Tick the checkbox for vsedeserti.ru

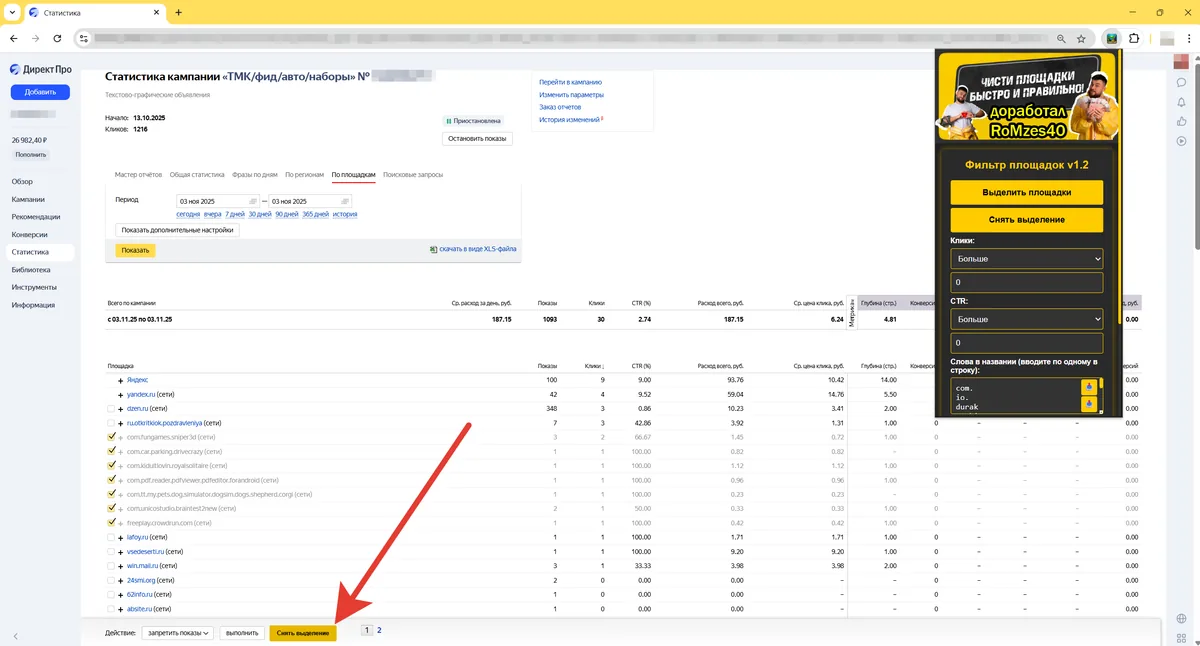[111, 552]
